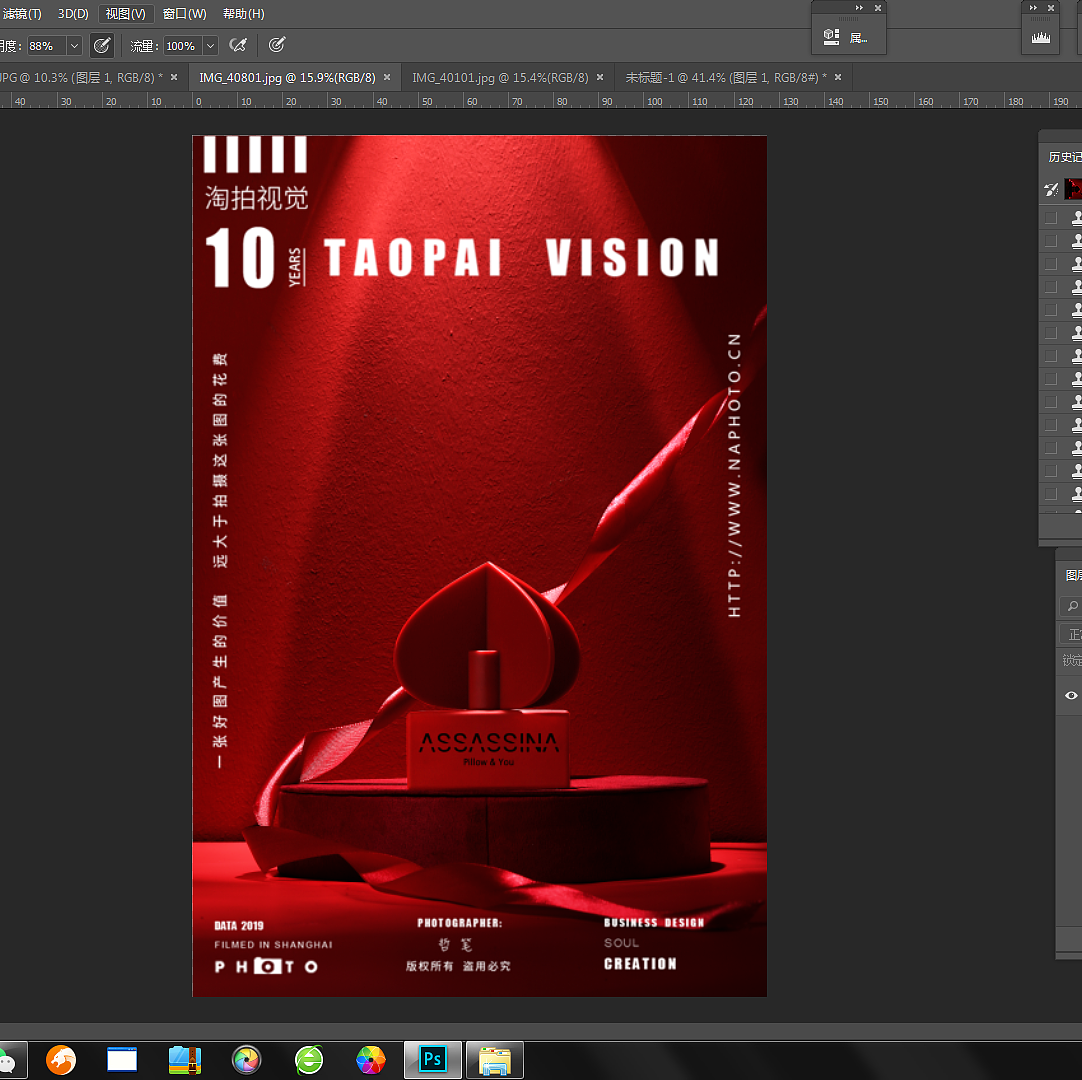Close the 10.3% 图层 1 document tab
This screenshot has width=1082, height=1080.
(x=174, y=77)
